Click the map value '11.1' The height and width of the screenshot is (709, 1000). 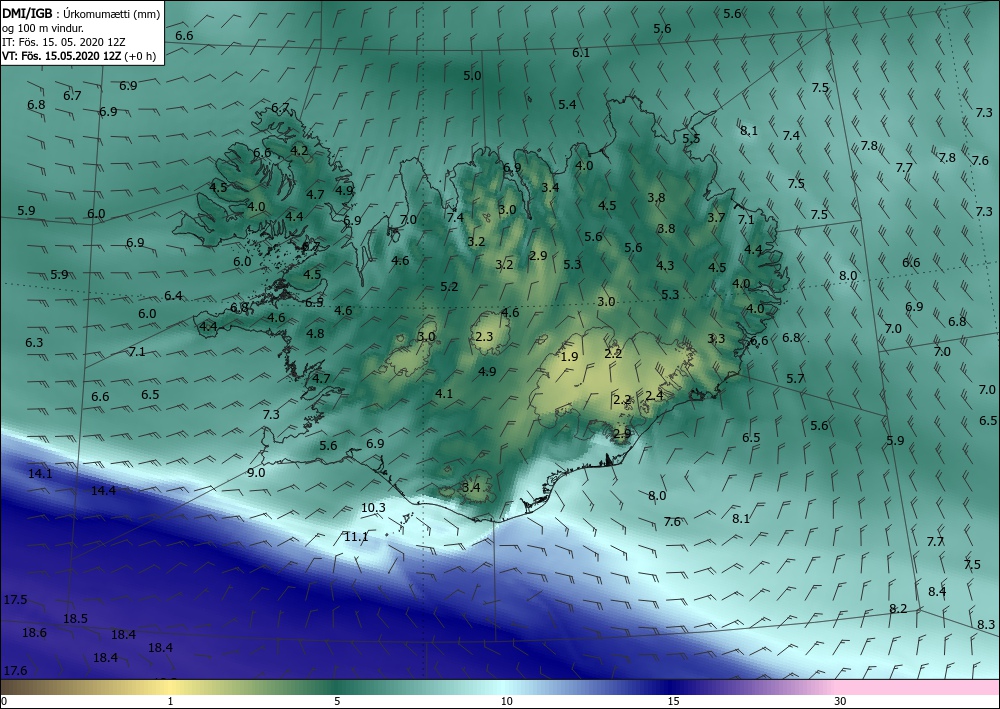point(356,536)
